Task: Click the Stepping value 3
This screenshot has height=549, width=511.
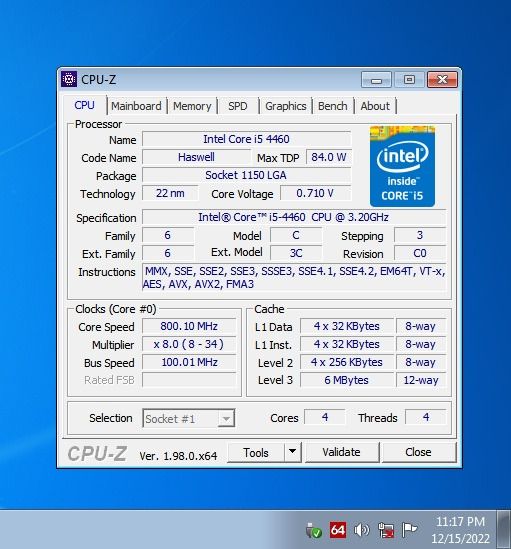Action: (x=420, y=235)
